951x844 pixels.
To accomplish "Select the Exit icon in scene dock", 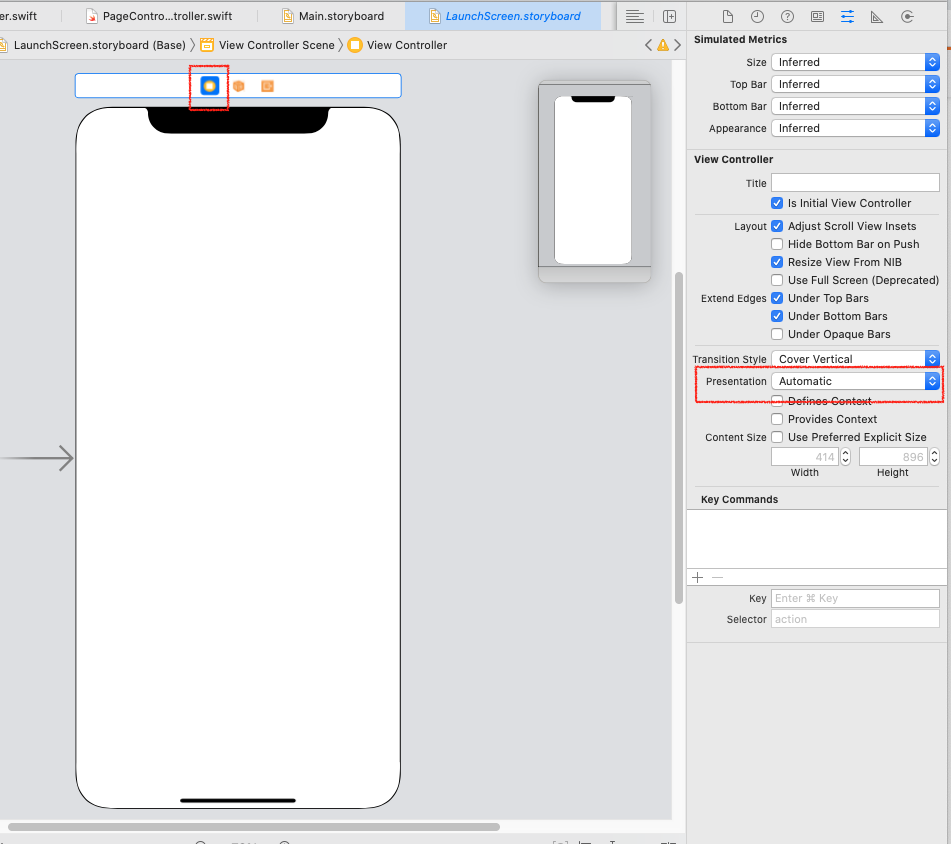I will (267, 86).
